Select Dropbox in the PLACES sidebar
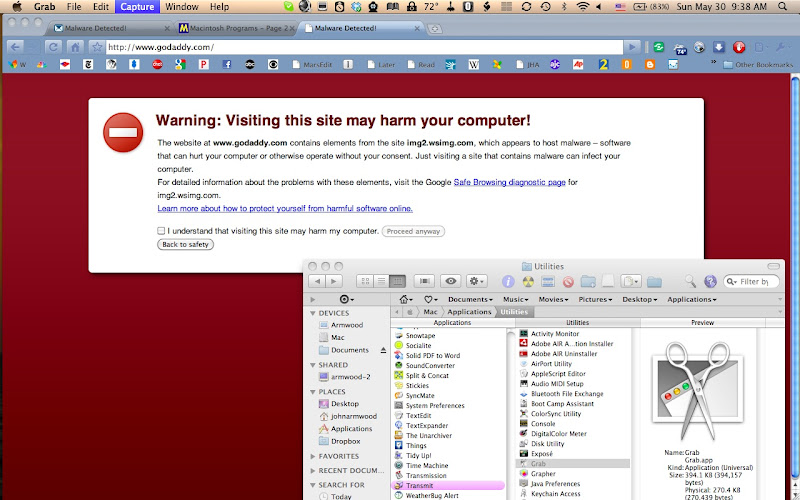Screen dimensions: 800x500 345,441
